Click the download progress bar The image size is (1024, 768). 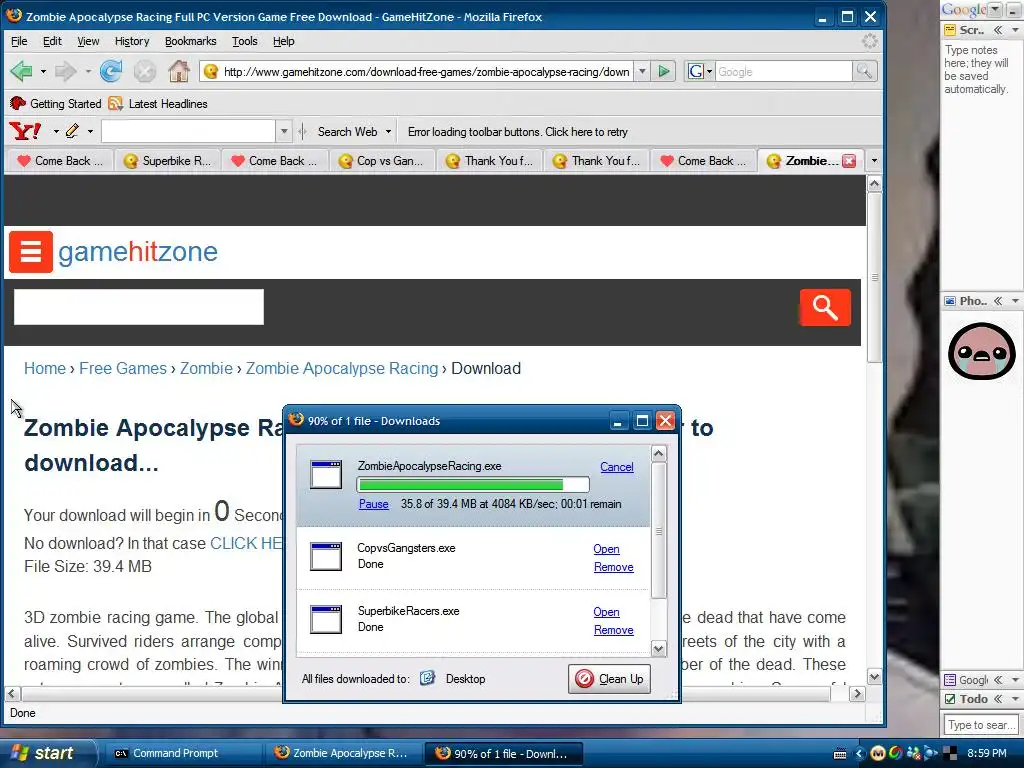pos(473,485)
